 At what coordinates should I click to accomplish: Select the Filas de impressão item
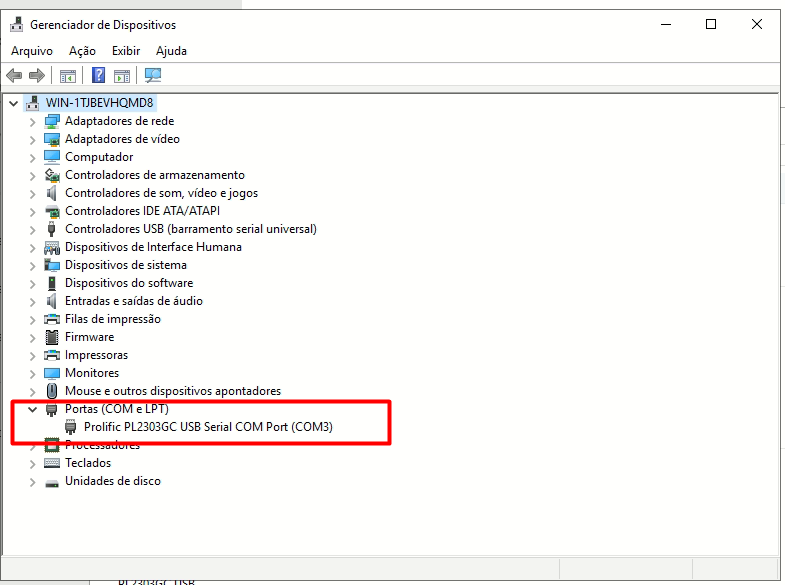click(112, 319)
